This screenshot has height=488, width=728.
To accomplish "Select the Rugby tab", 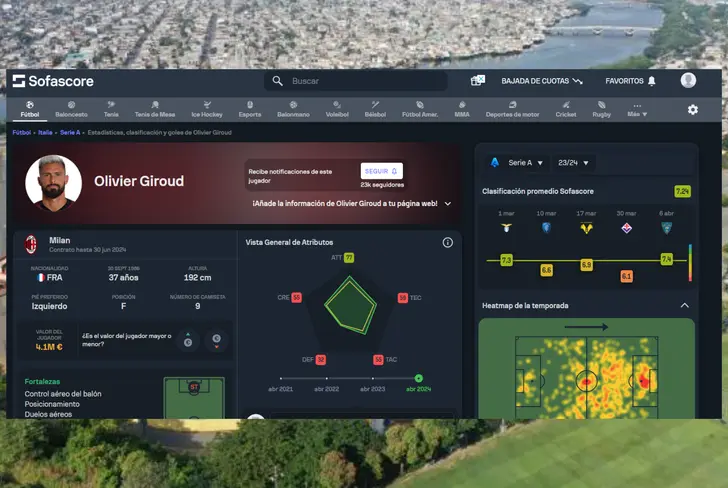I will point(602,110).
